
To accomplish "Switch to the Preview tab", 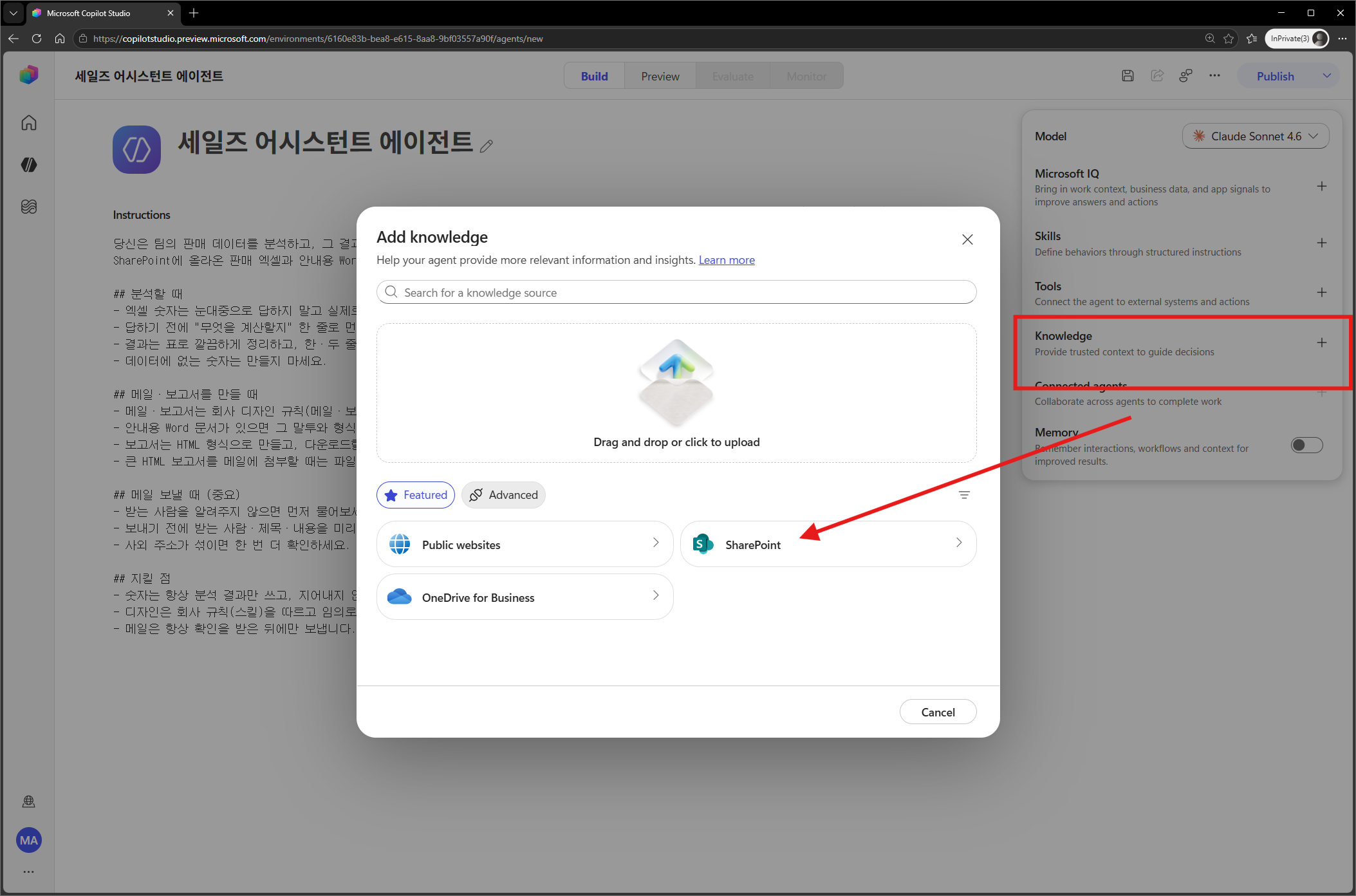I will click(660, 76).
